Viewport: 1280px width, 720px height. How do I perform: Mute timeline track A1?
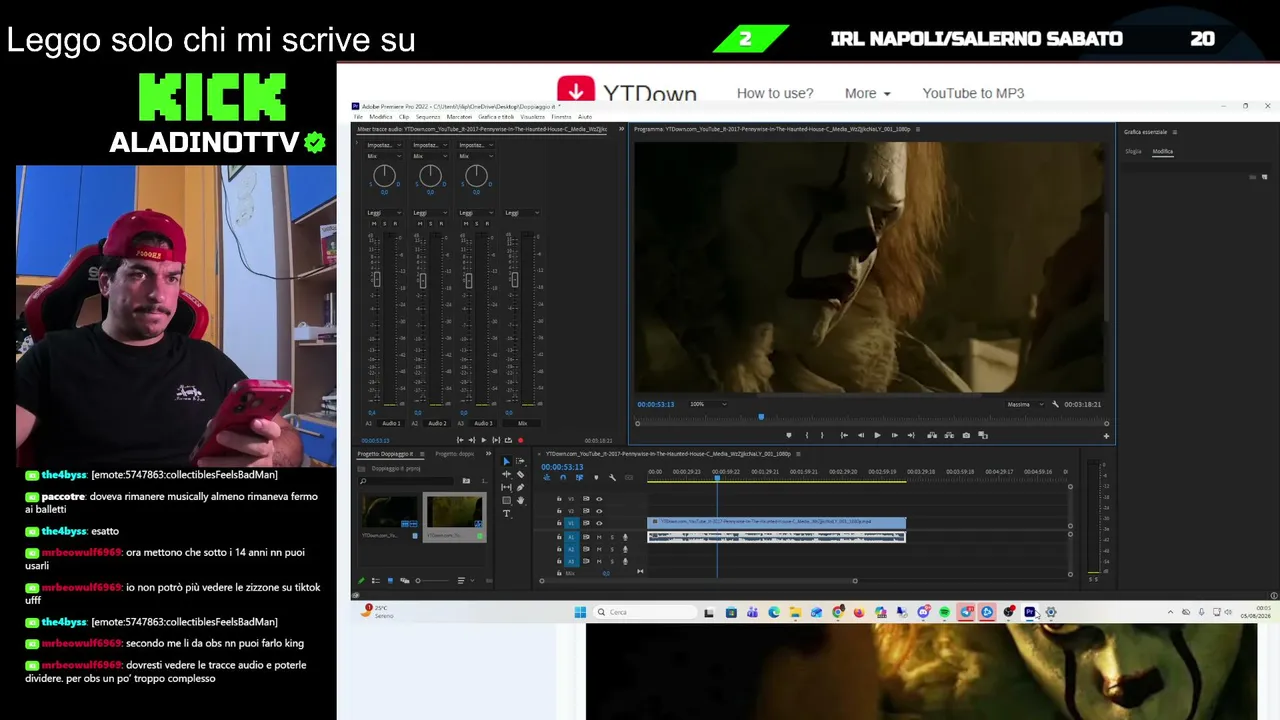(x=599, y=537)
